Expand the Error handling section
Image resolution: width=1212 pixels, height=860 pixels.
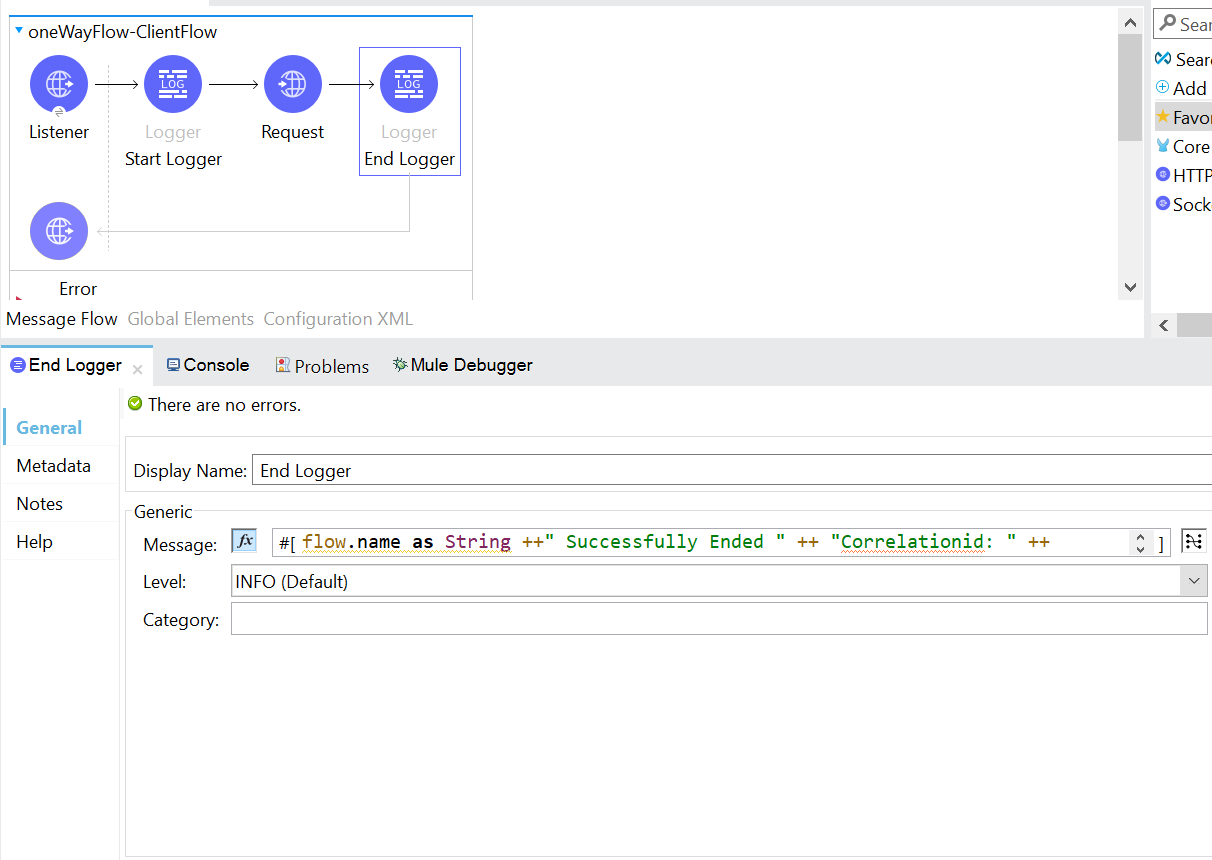pyautogui.click(x=17, y=296)
